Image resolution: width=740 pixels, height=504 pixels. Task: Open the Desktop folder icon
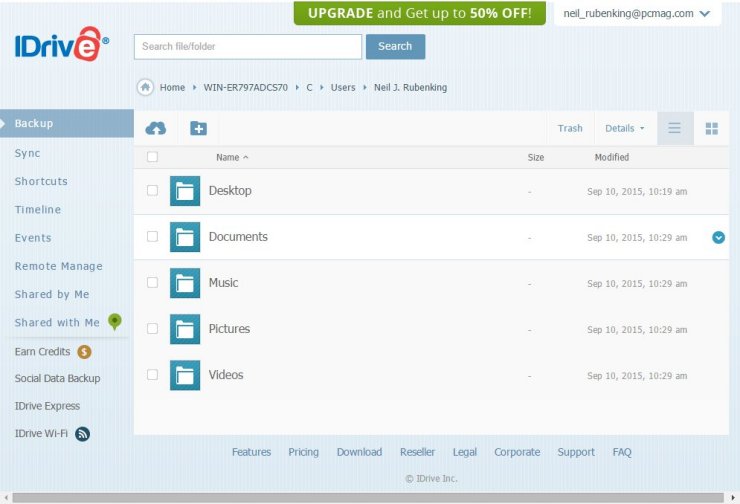[x=185, y=191]
